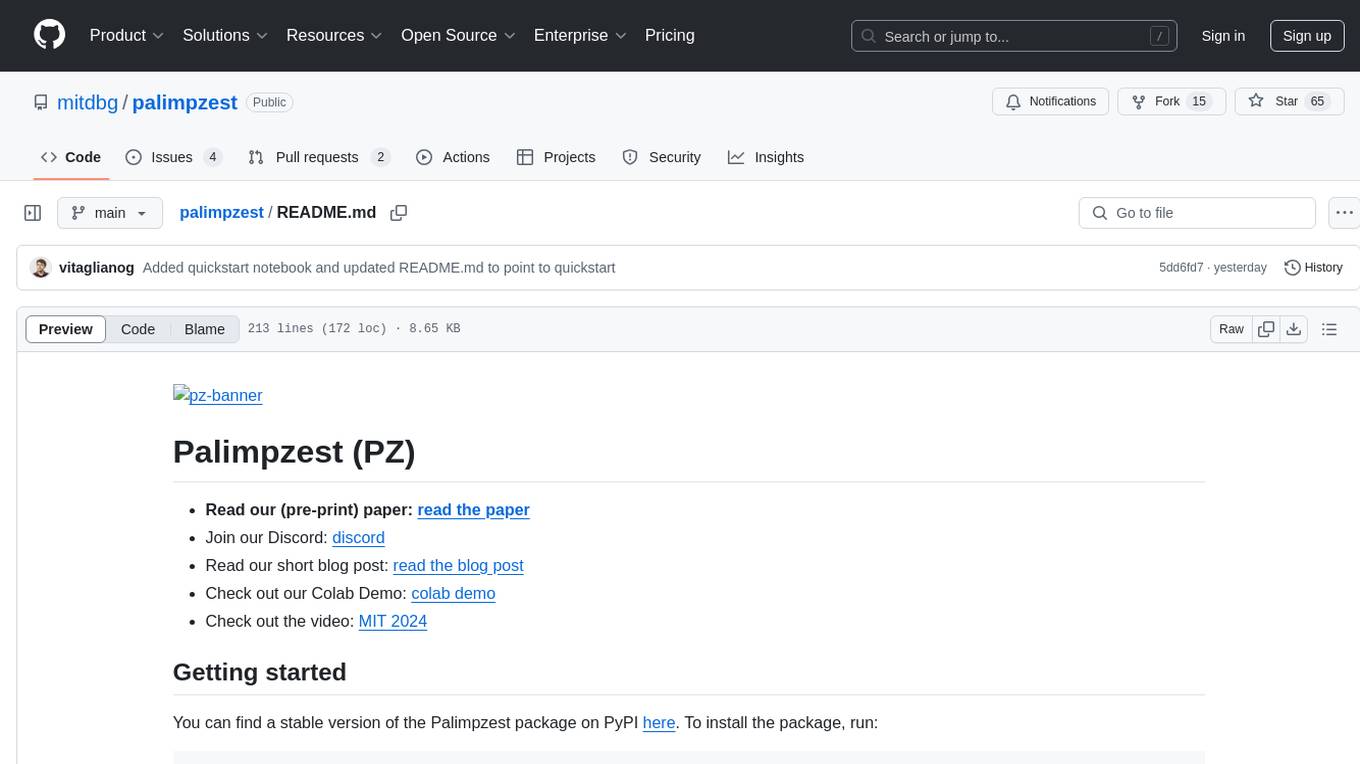Open the Actions tab
The width and height of the screenshot is (1360, 764).
[453, 157]
